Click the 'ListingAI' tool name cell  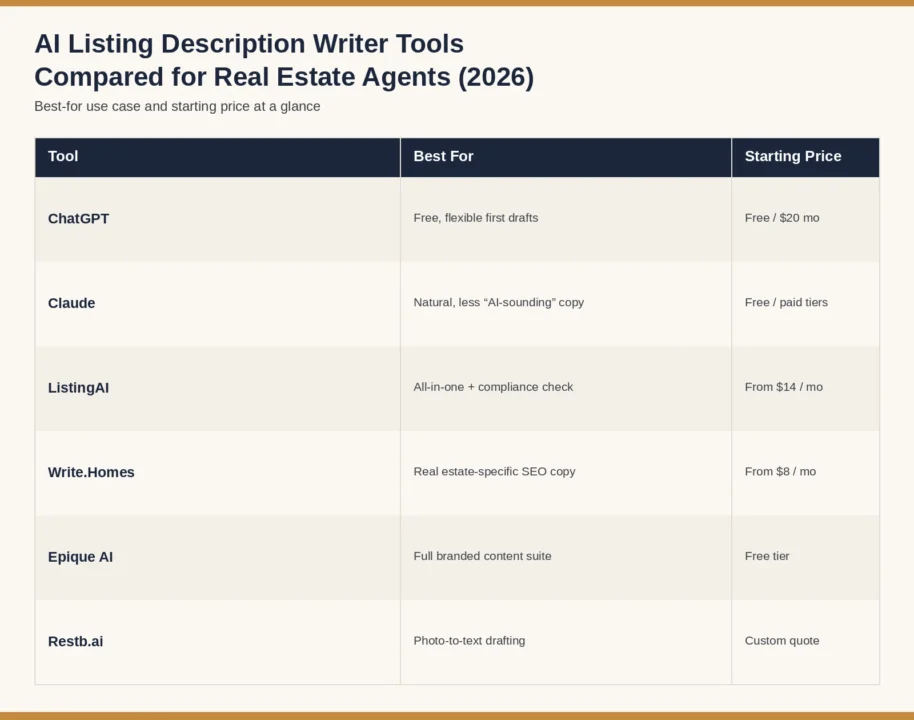[x=217, y=388]
